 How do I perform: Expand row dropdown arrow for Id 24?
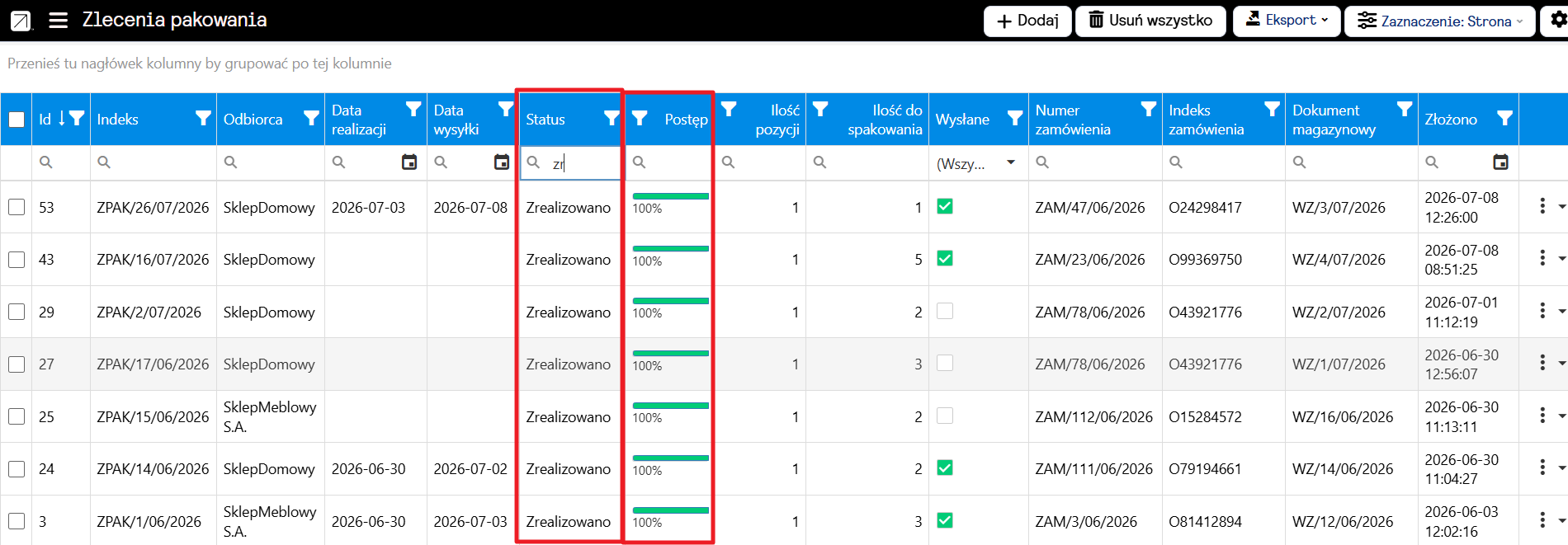pos(1561,467)
